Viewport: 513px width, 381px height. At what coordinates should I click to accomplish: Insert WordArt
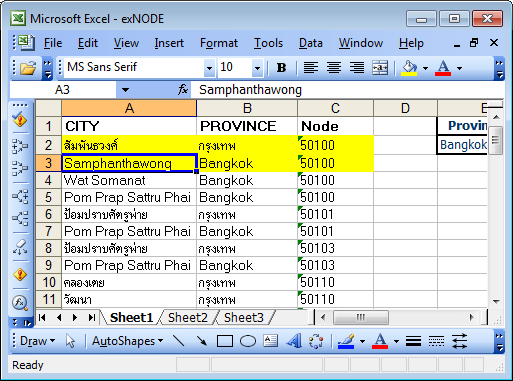click(x=294, y=341)
